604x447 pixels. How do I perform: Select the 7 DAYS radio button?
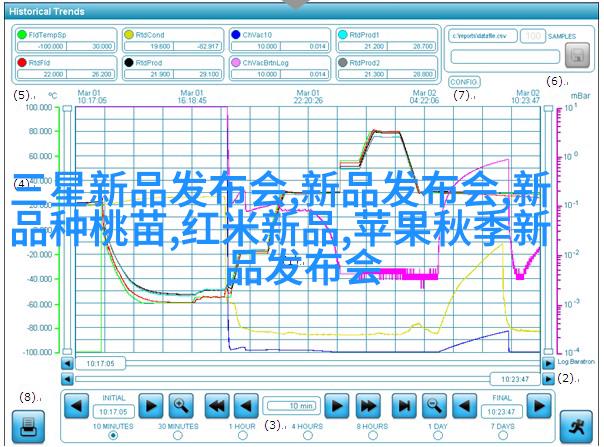(x=503, y=435)
